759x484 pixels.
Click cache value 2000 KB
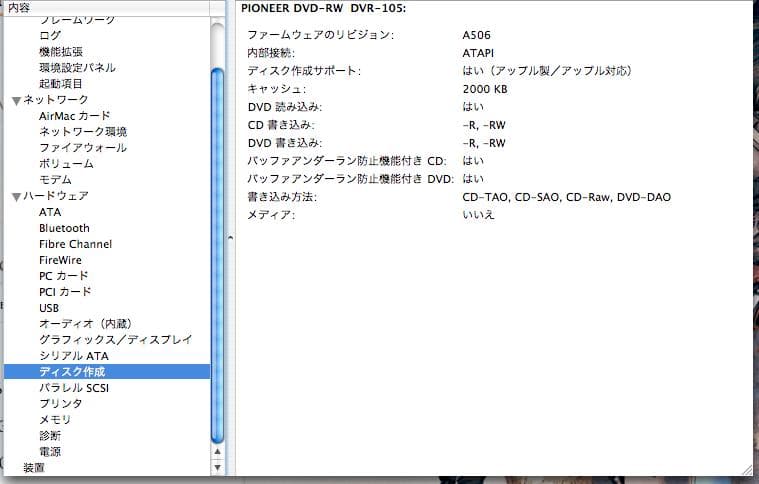[x=485, y=89]
